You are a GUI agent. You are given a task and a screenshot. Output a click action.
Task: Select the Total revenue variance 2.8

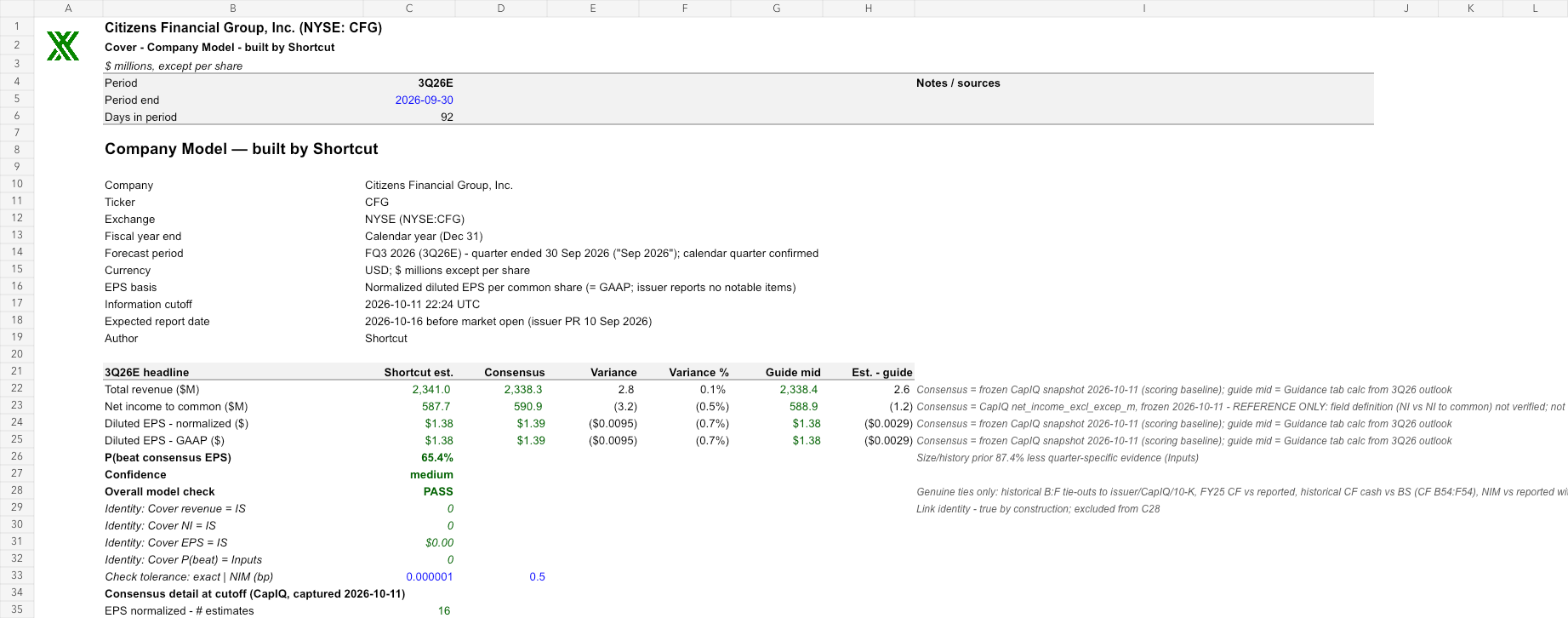pyautogui.click(x=626, y=389)
